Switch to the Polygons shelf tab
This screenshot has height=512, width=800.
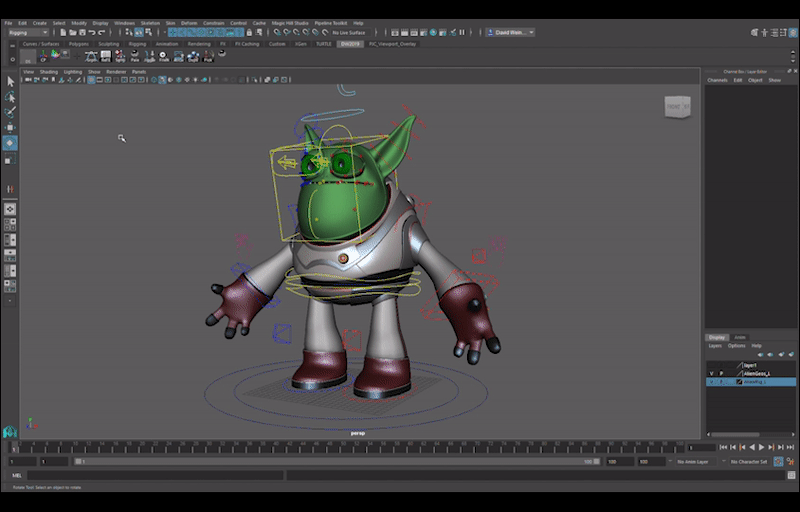pyautogui.click(x=79, y=44)
